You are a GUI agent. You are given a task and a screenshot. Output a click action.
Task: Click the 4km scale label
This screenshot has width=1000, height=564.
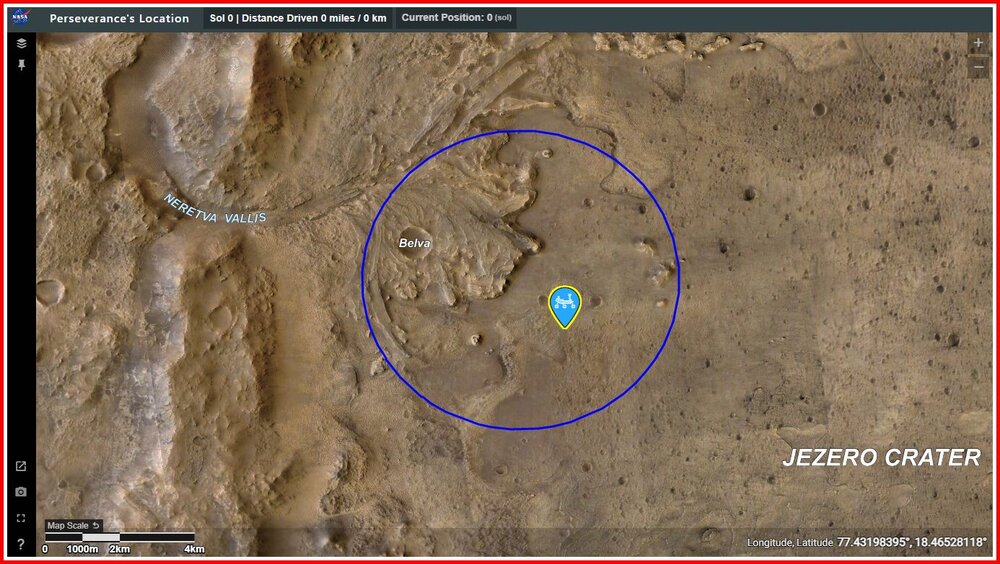click(195, 549)
